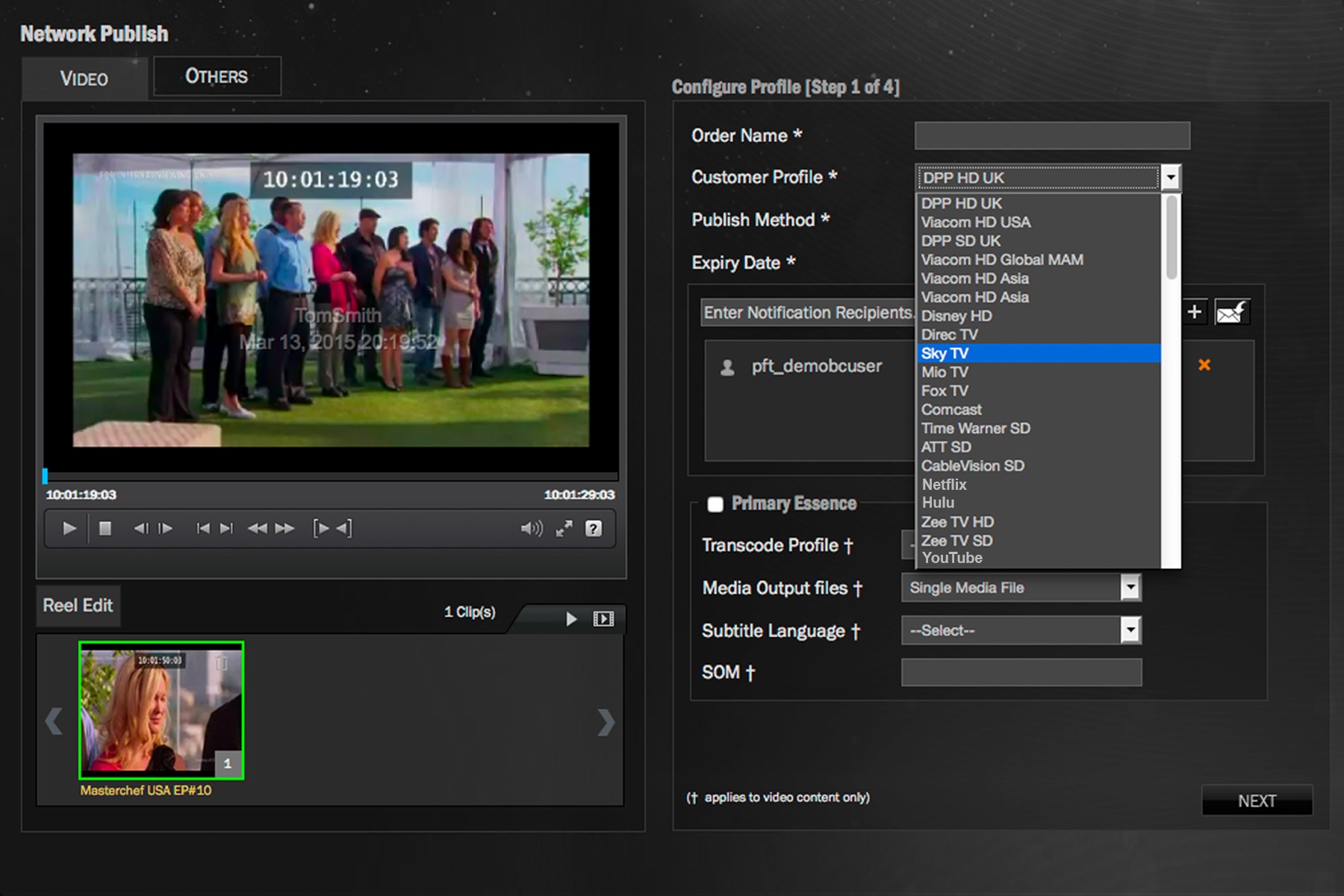The image size is (1344, 896).
Task: Add notification recipient with plus icon
Action: (x=1195, y=312)
